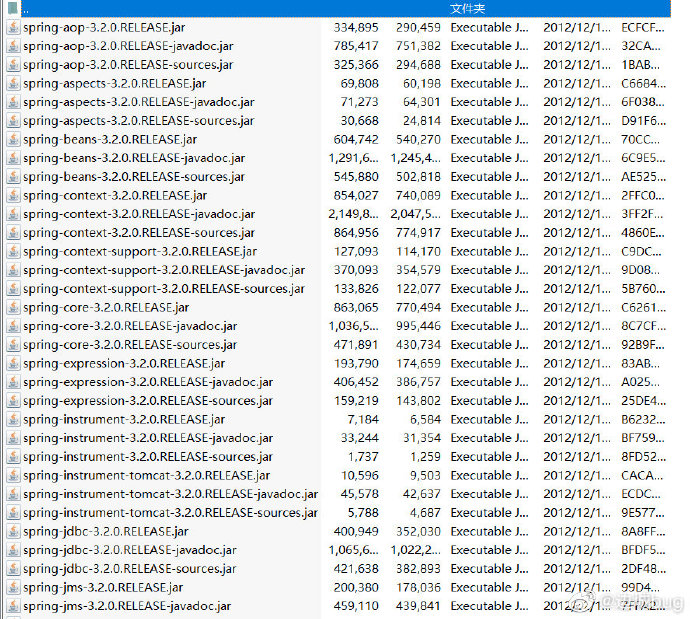Viewport: 690px width, 619px height.
Task: Click the 文件夹 label in the header row
Action: coord(467,8)
